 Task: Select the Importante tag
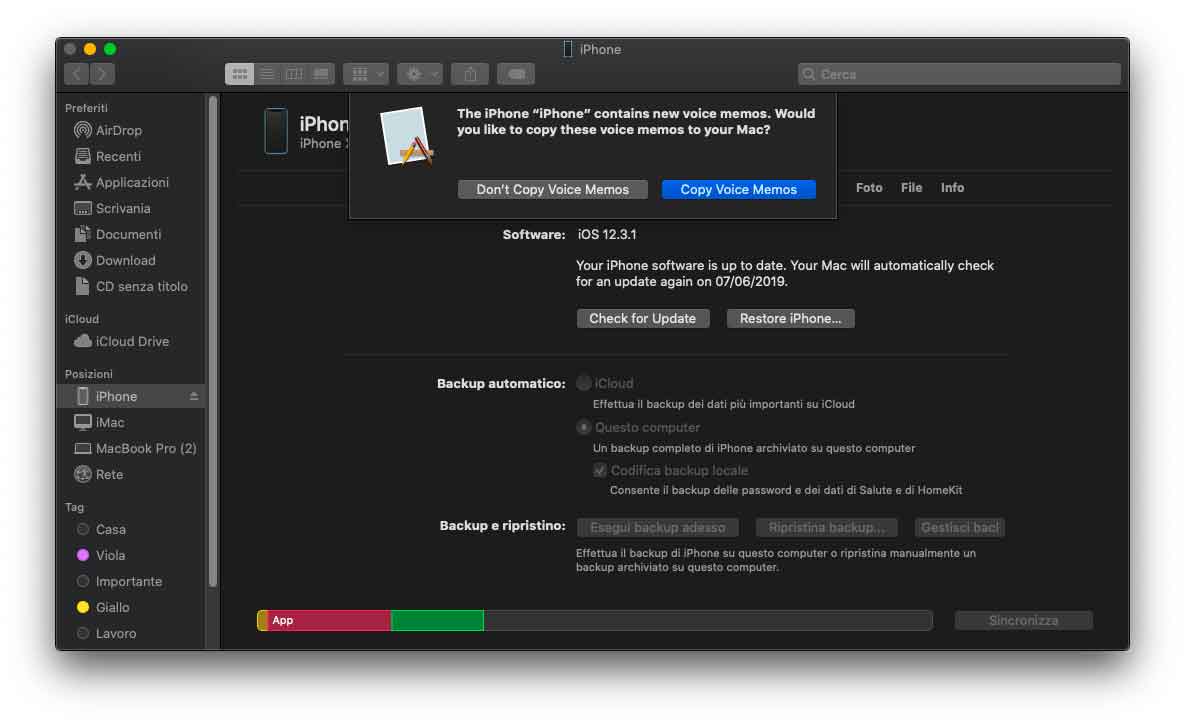coord(130,581)
